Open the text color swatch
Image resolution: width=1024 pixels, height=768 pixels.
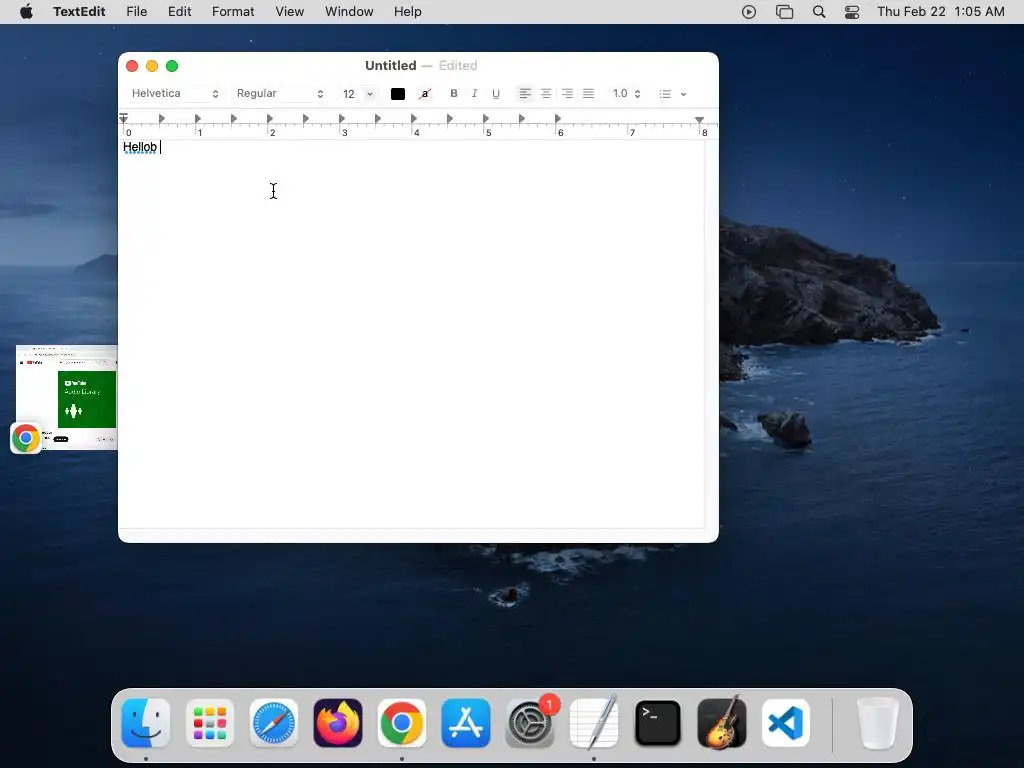[398, 94]
